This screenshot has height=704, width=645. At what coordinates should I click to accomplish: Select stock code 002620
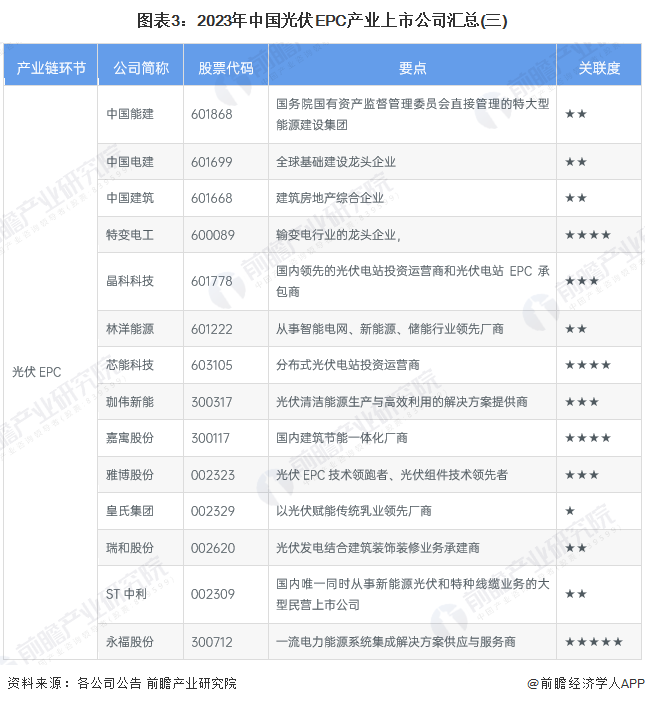pos(213,548)
